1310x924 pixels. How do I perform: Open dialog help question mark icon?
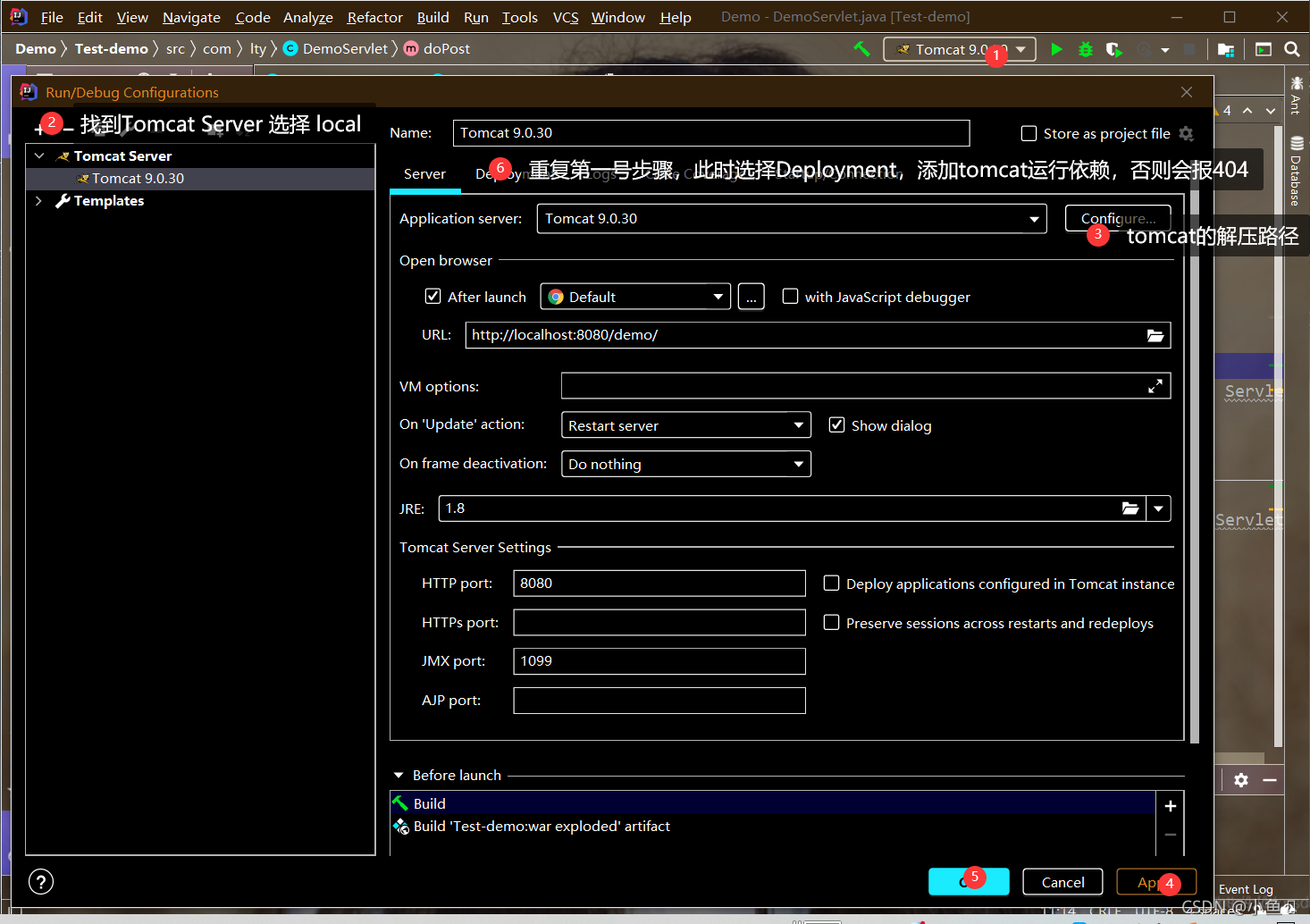coord(41,882)
